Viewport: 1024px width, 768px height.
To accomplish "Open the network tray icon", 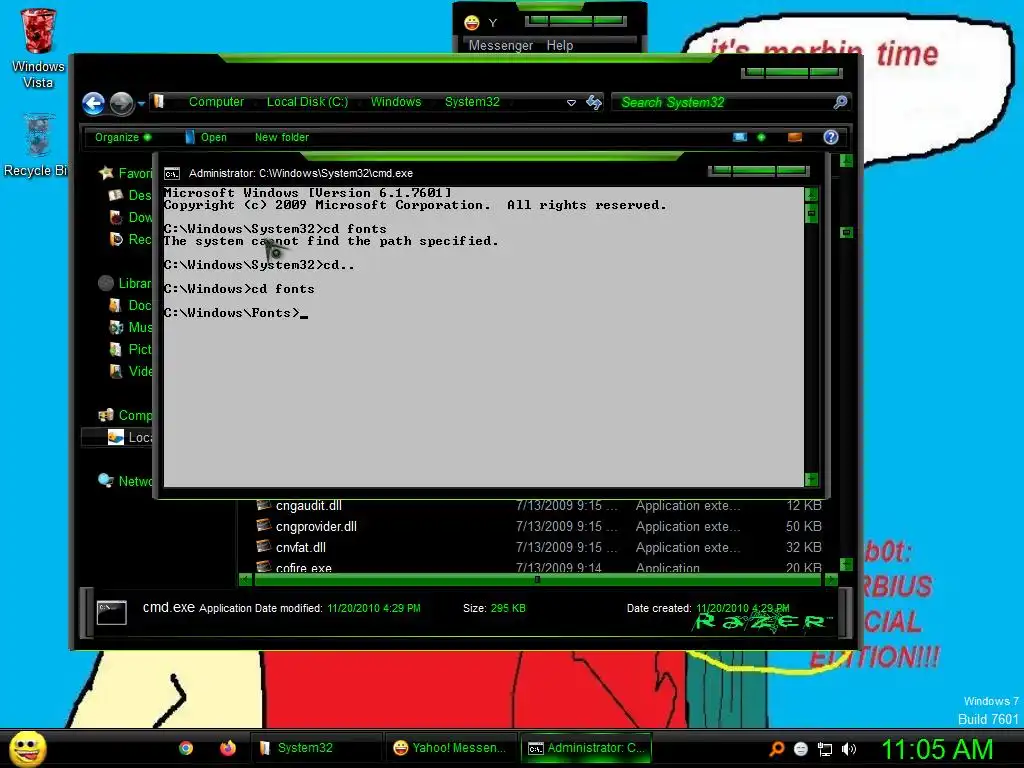I will point(825,749).
